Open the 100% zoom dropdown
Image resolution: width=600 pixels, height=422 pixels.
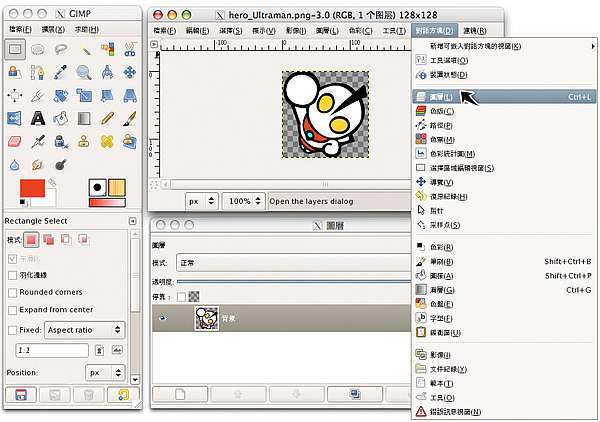coord(243,201)
